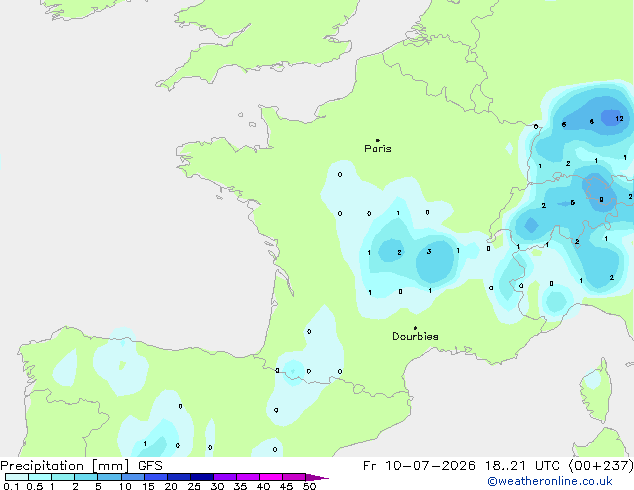
Task: Click the 0.5–1 mm legend swatch
Action: click(x=40, y=477)
